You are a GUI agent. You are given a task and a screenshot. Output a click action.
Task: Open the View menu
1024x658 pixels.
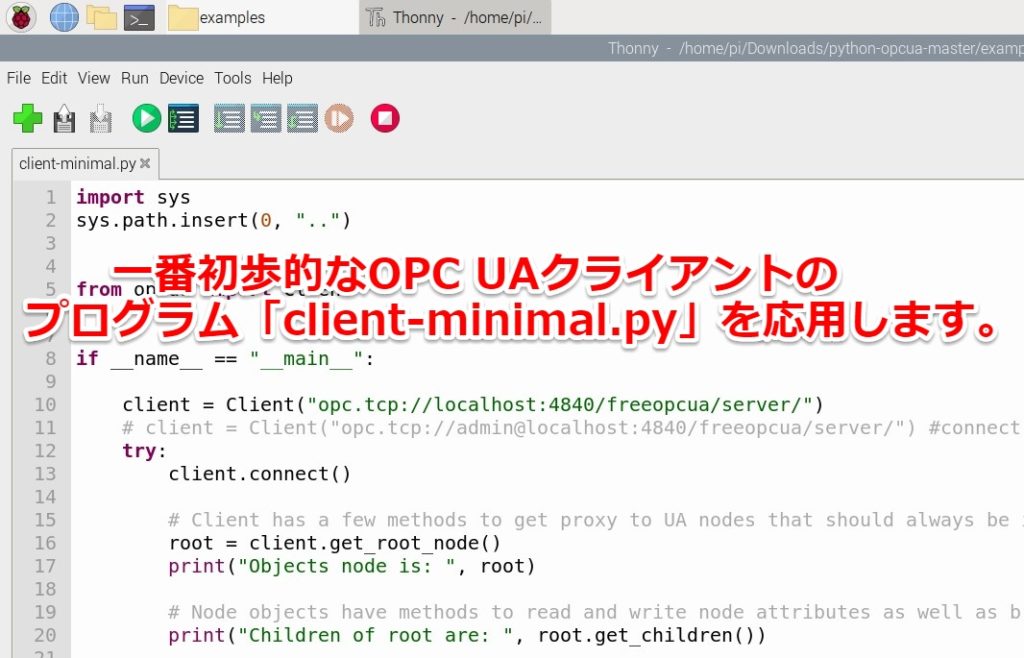(x=93, y=78)
